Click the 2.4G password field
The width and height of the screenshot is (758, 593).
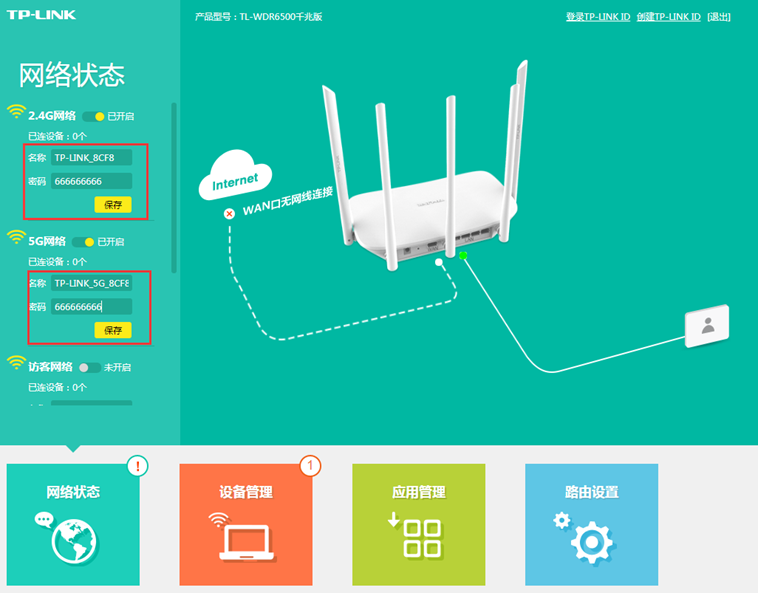click(x=91, y=181)
